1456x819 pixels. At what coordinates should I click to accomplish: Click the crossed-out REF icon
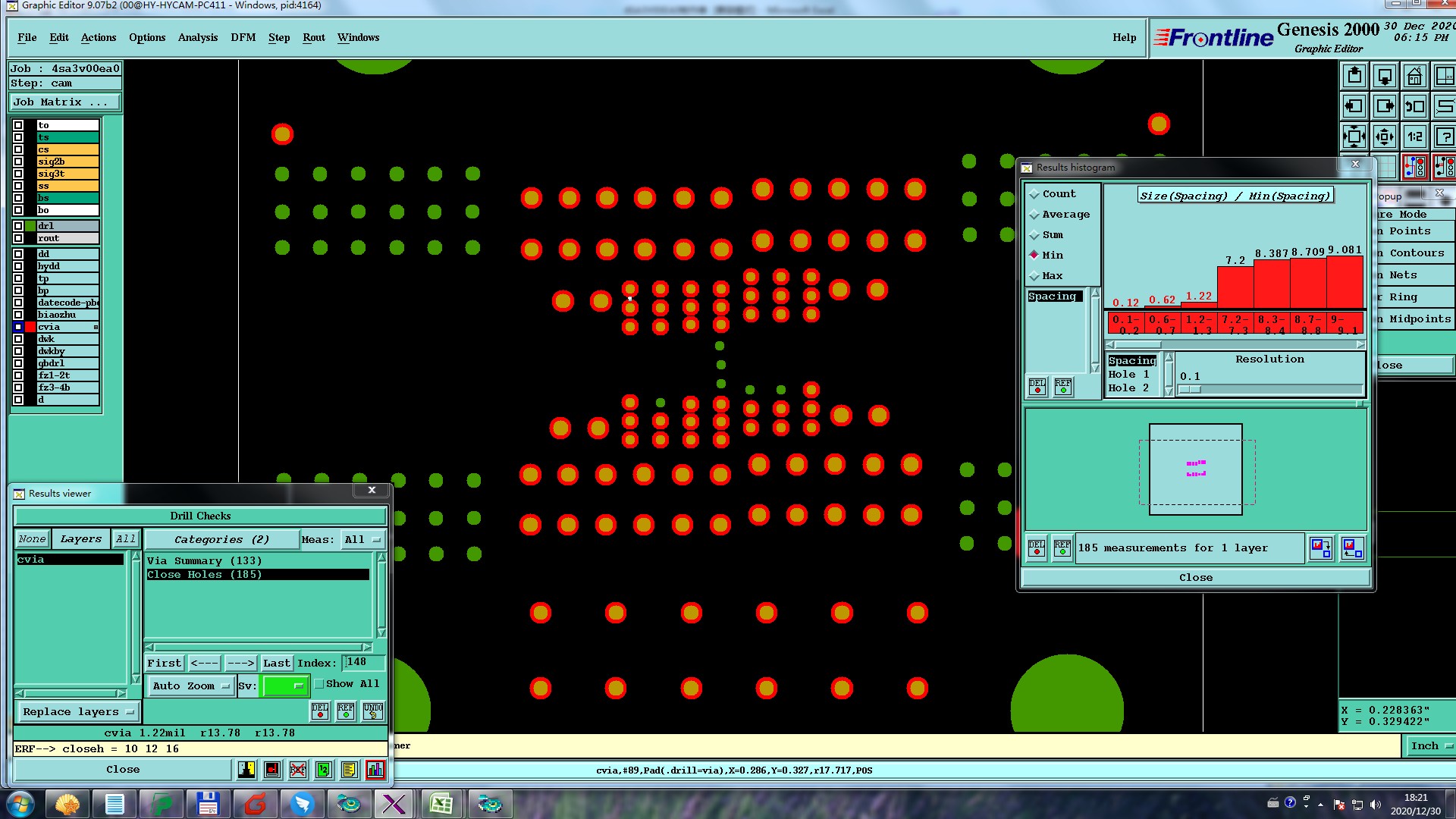297,770
